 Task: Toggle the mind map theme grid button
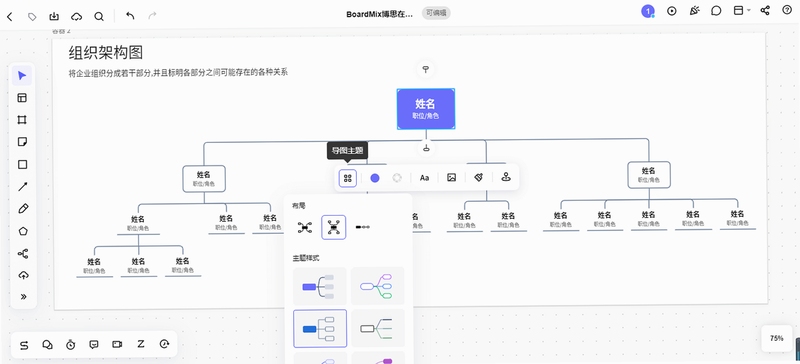pos(347,178)
